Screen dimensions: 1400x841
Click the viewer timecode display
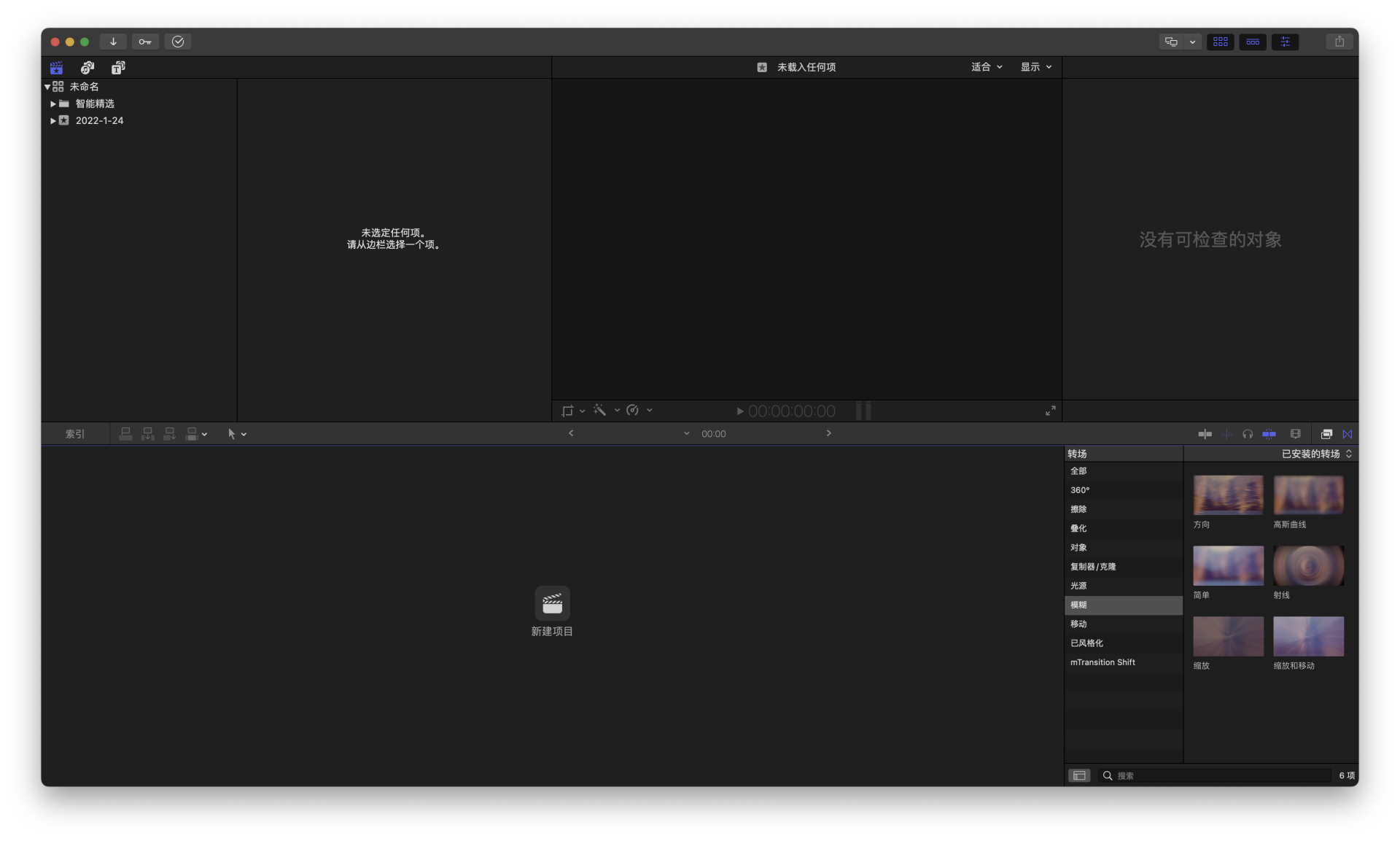point(791,411)
